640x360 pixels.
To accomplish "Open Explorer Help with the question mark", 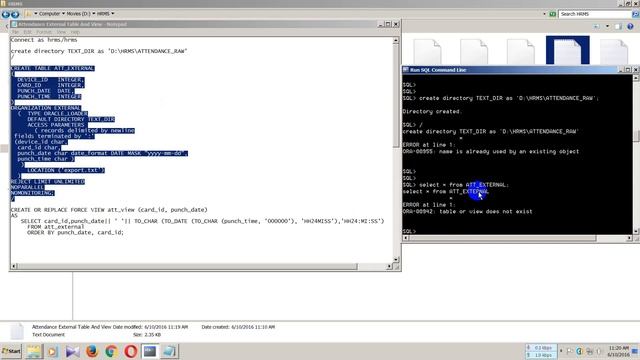I will tap(630, 27).
